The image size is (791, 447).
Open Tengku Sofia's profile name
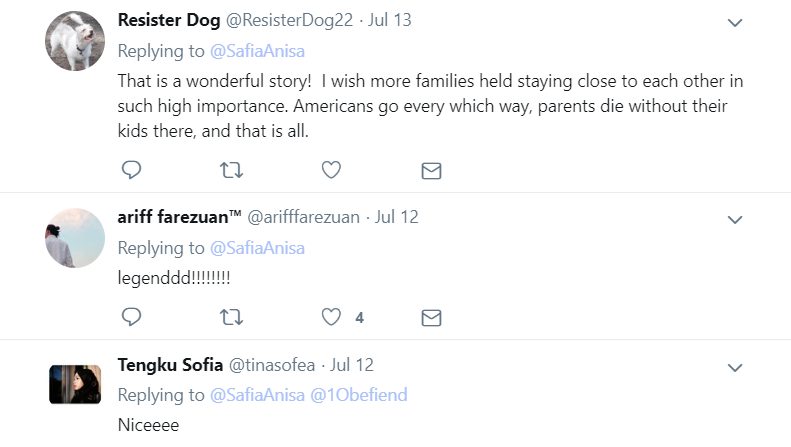pos(171,365)
